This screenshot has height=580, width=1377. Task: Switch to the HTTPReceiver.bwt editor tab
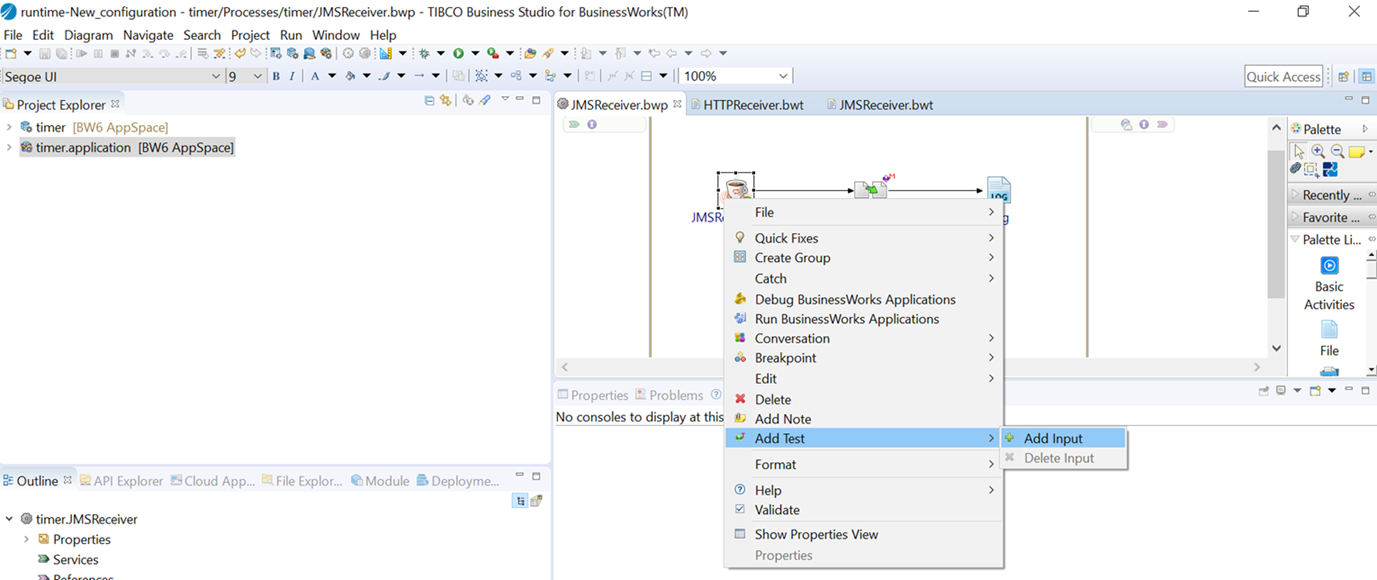(752, 105)
